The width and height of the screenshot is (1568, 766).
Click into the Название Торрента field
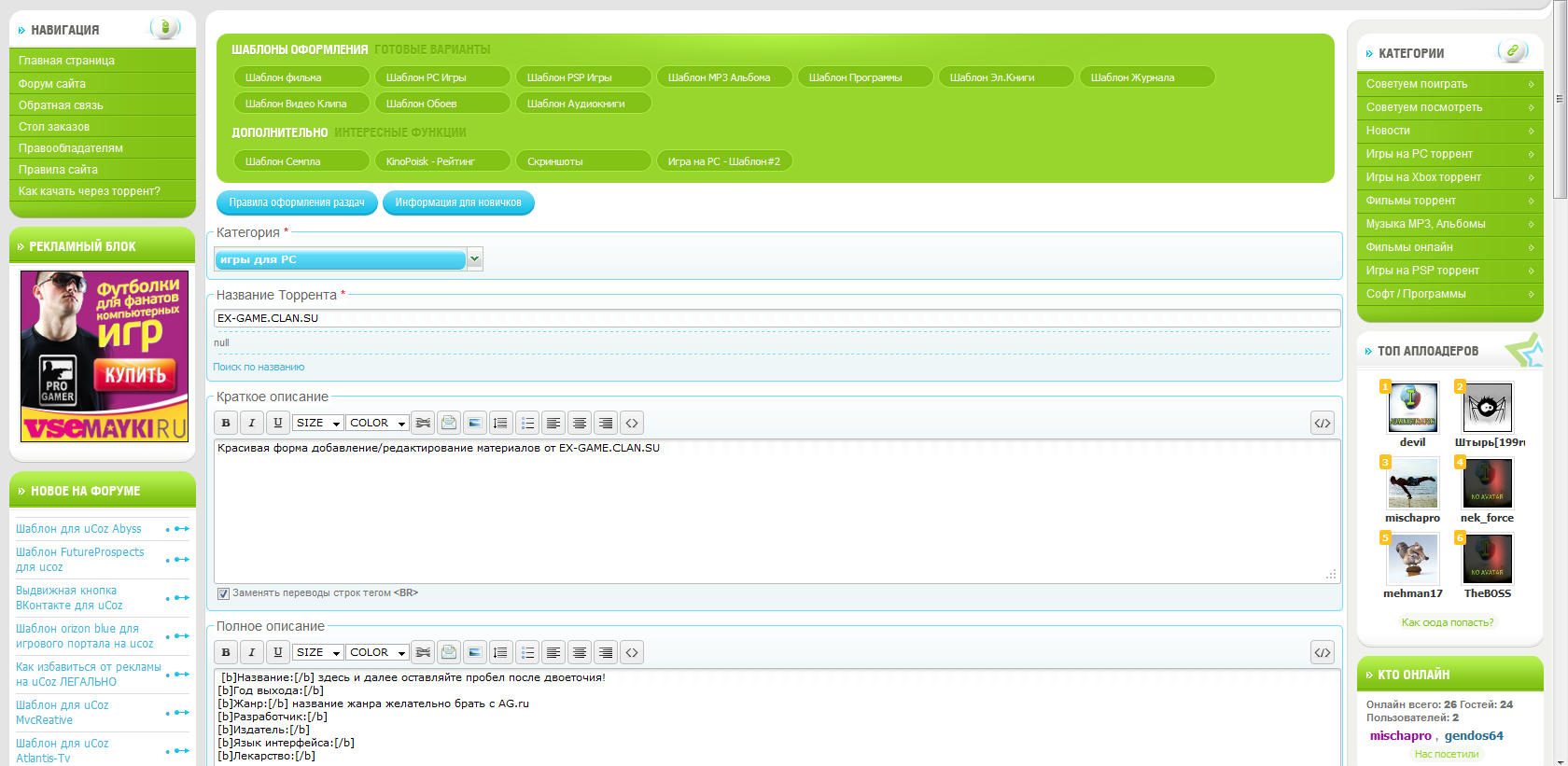tap(777, 318)
